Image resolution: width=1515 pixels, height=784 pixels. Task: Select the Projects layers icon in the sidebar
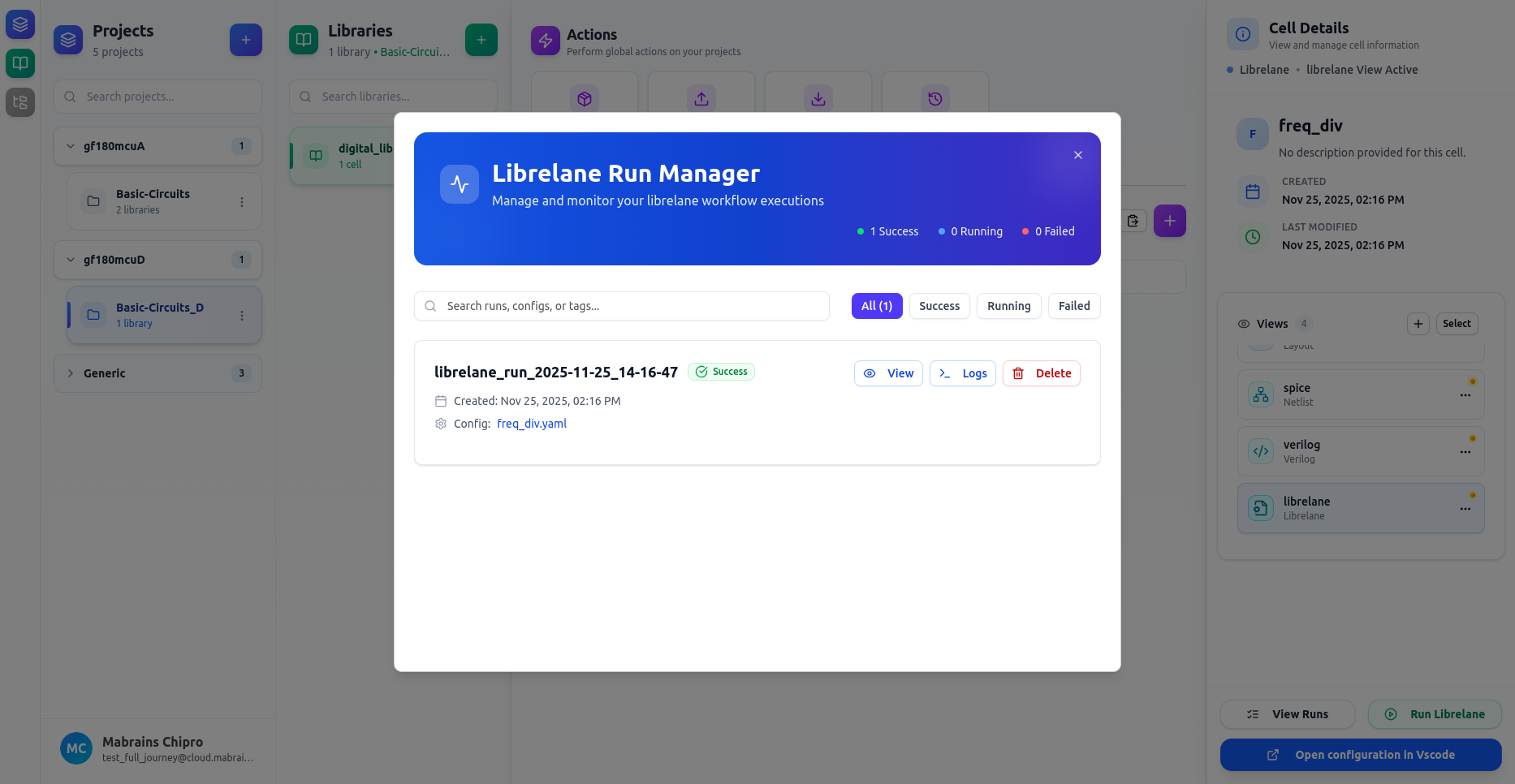(19, 24)
